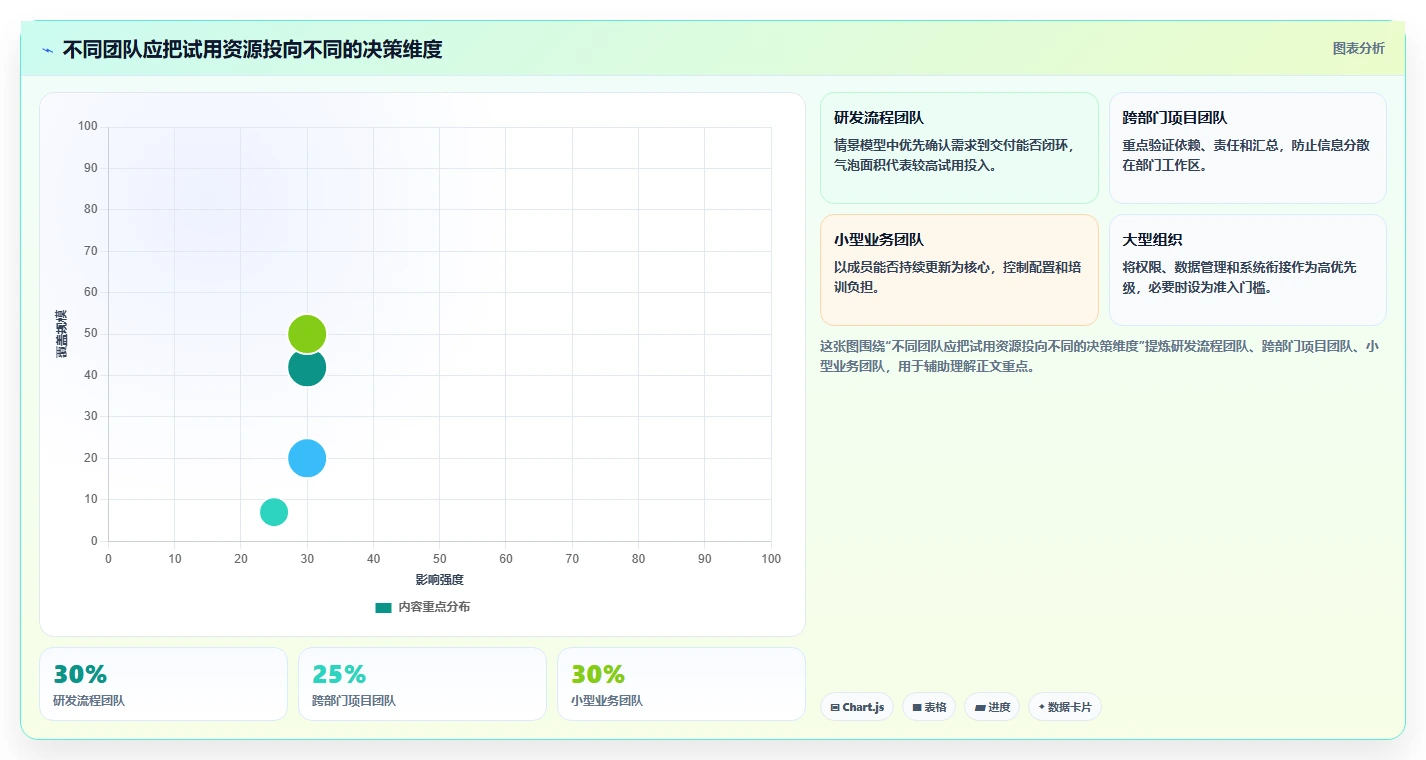The height and width of the screenshot is (760, 1426).
Task: Click the lime green bubble at 50
Action: coord(307,334)
